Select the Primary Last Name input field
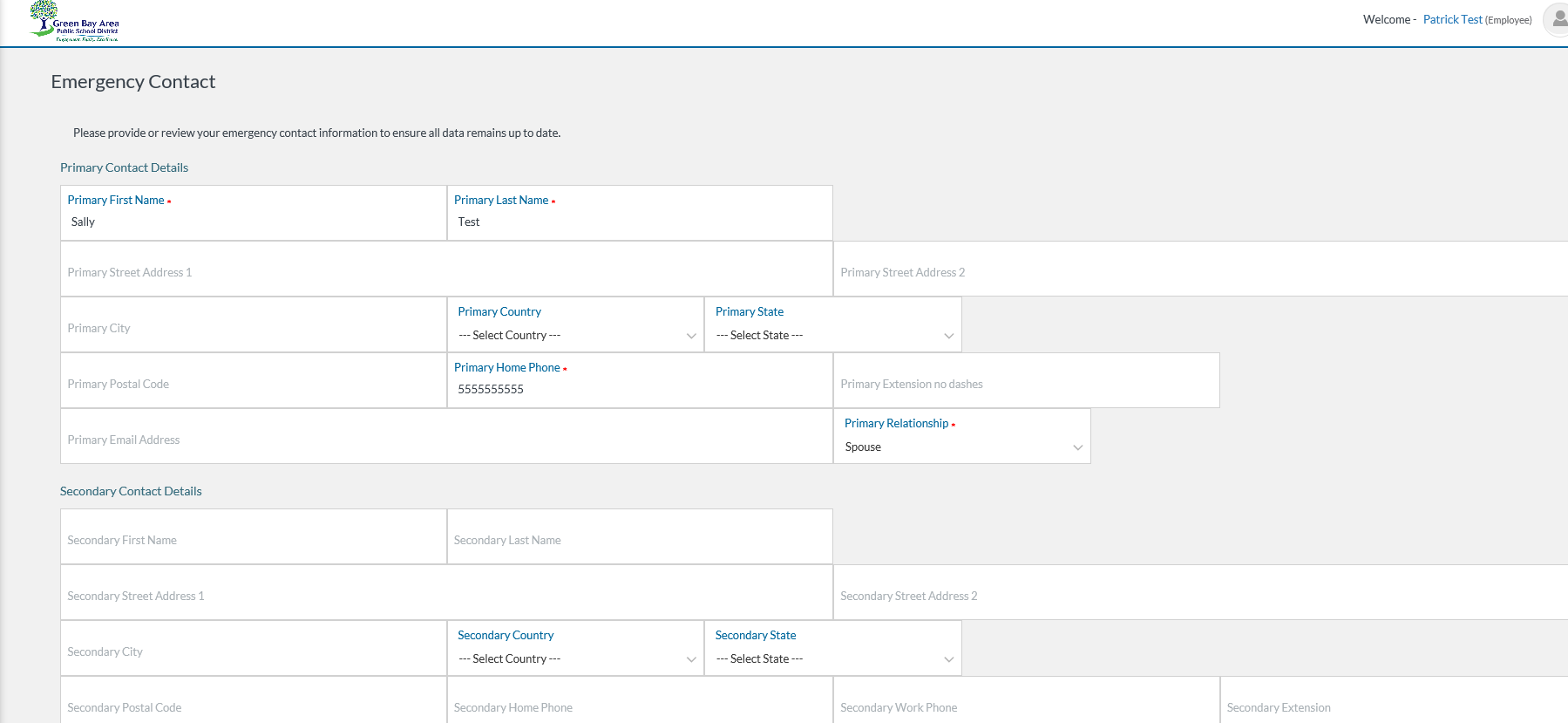The height and width of the screenshot is (723, 1568). coord(640,222)
